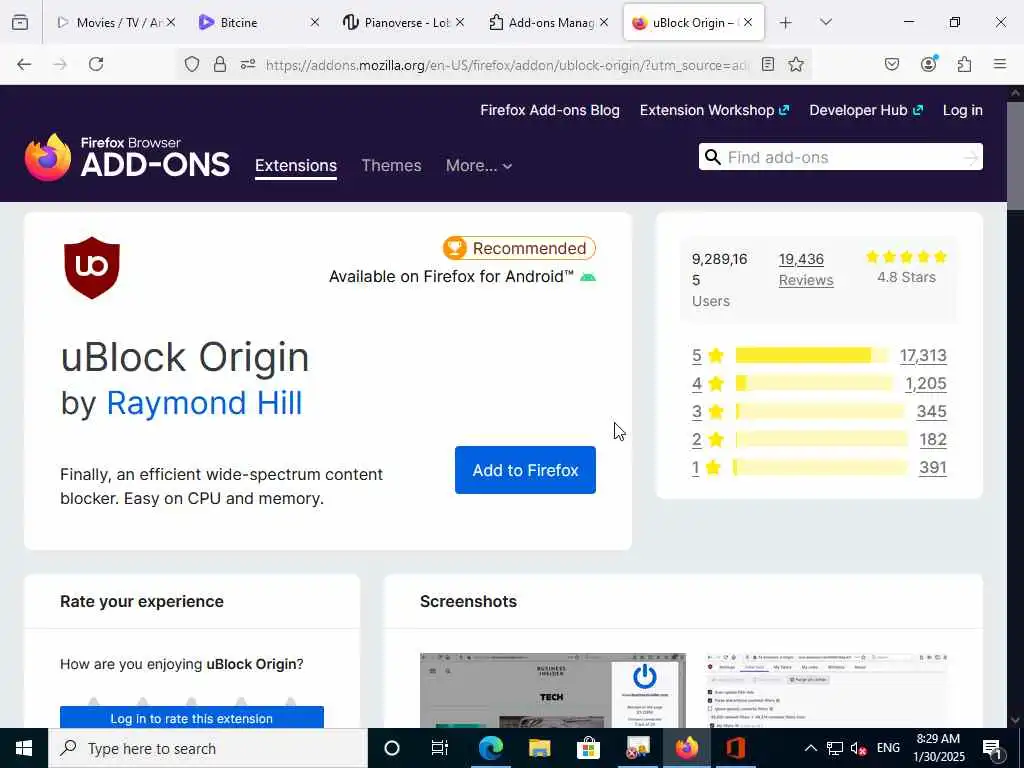Screen dimensions: 1024x768
Task: Open Save to Pocket icon
Action: point(892,64)
